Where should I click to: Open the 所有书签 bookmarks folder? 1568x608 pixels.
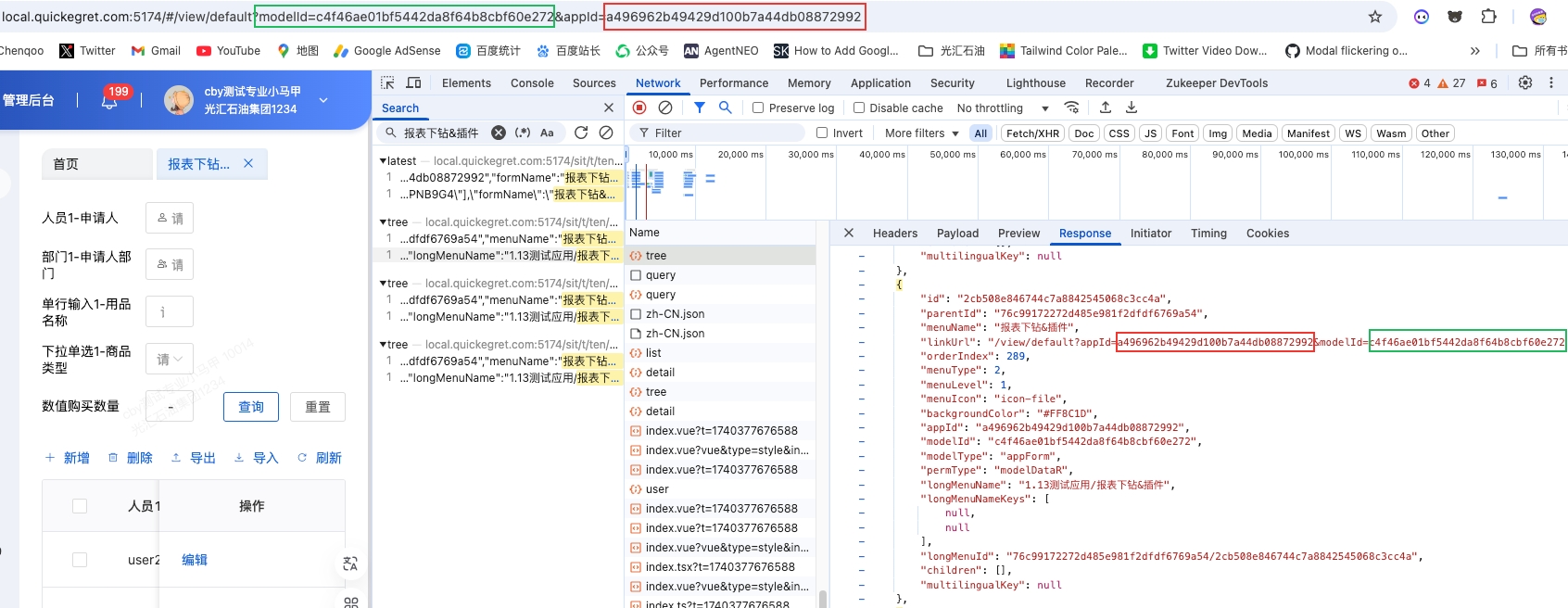(1539, 50)
